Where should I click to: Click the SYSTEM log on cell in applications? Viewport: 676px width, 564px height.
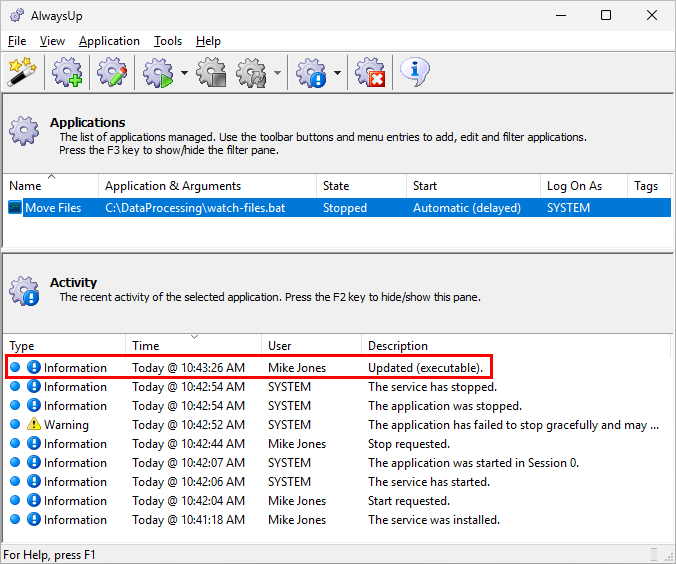568,208
